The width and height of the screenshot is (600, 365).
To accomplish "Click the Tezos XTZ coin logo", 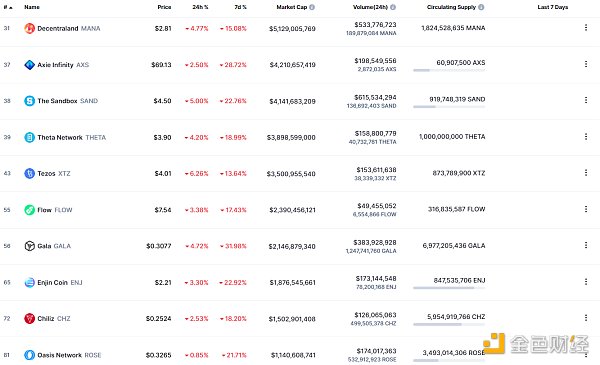I will point(29,173).
